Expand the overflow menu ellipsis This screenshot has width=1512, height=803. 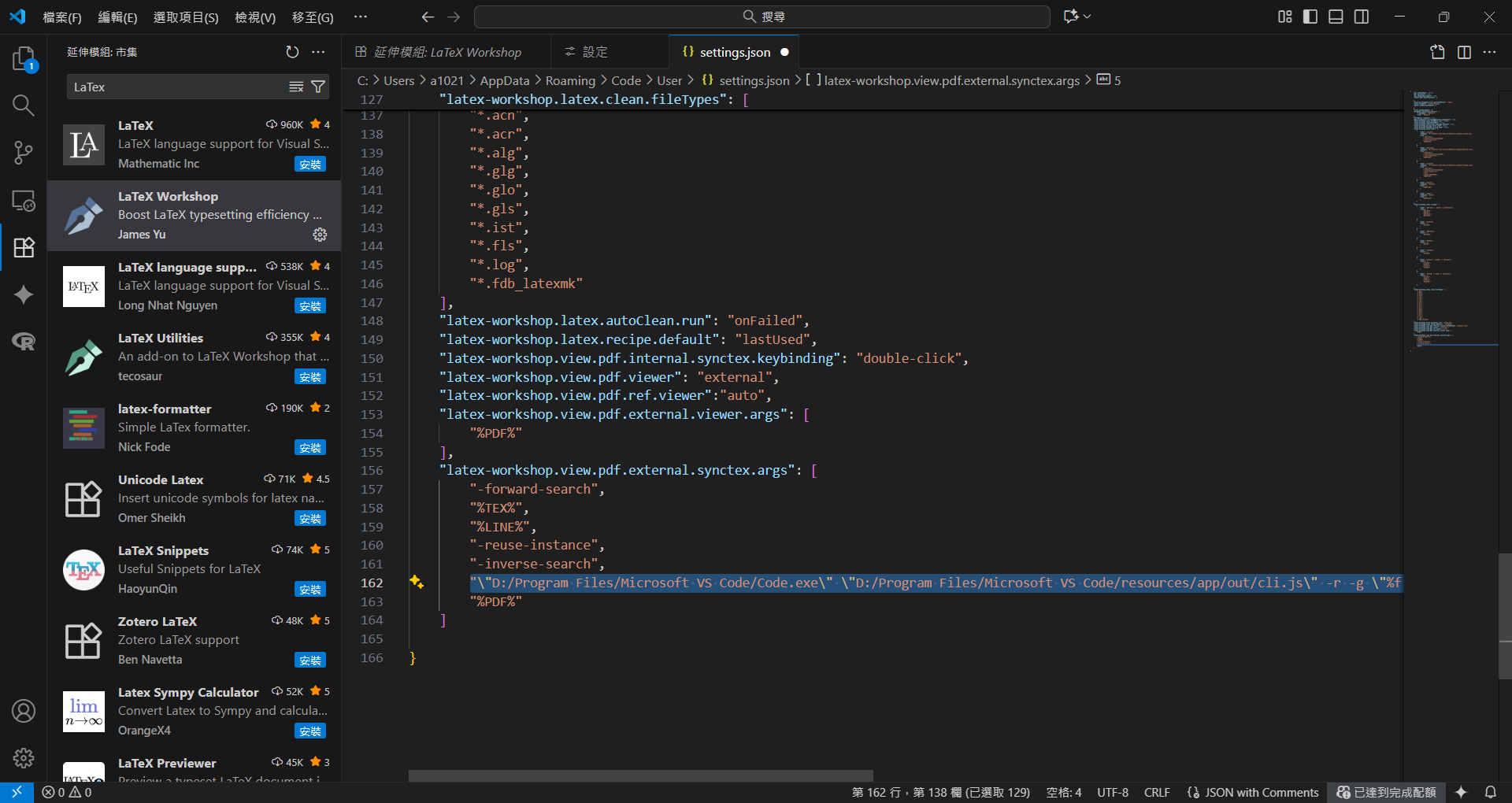pyautogui.click(x=360, y=17)
